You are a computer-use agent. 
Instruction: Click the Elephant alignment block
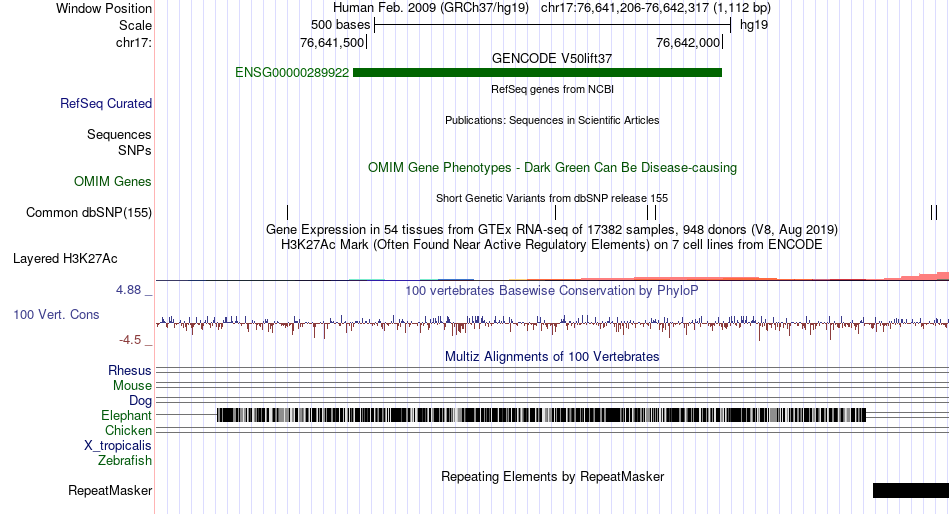[x=541, y=415]
